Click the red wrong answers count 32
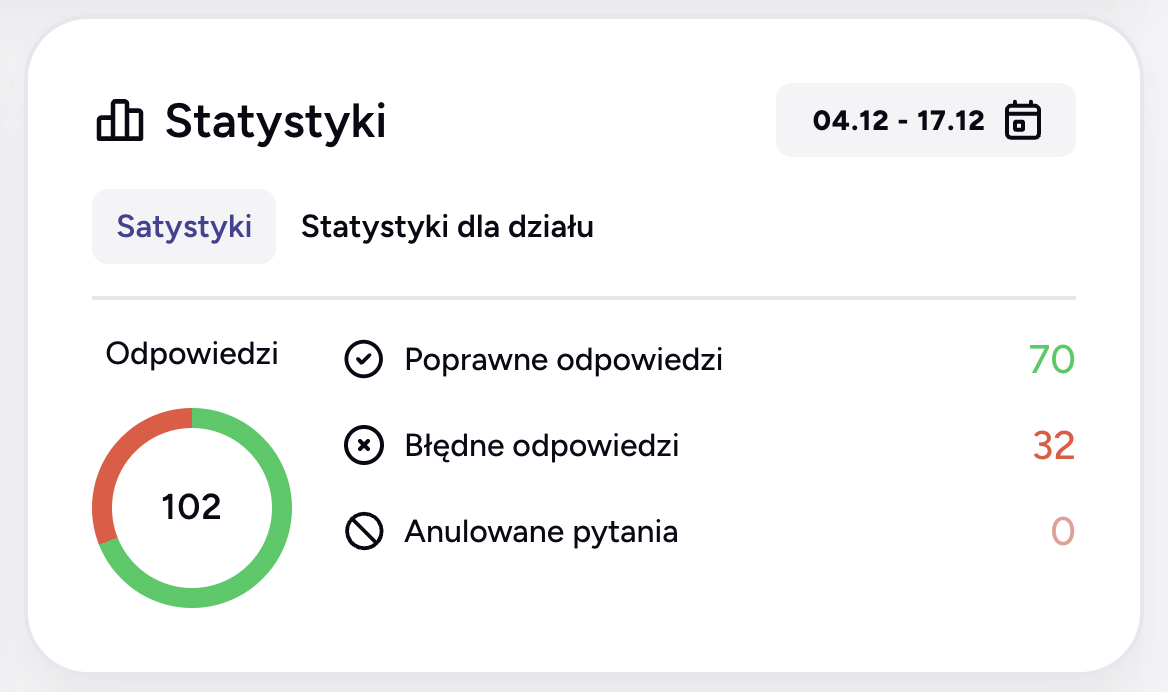The height and width of the screenshot is (692, 1168). (x=1053, y=445)
